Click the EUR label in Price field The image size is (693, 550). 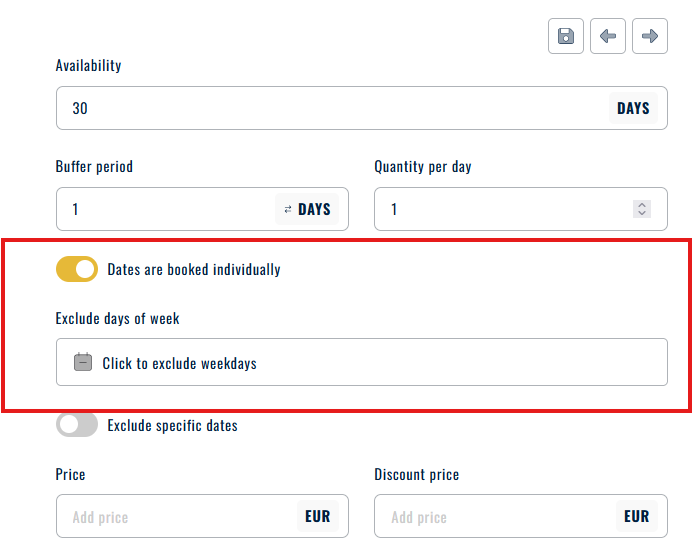[x=318, y=517]
